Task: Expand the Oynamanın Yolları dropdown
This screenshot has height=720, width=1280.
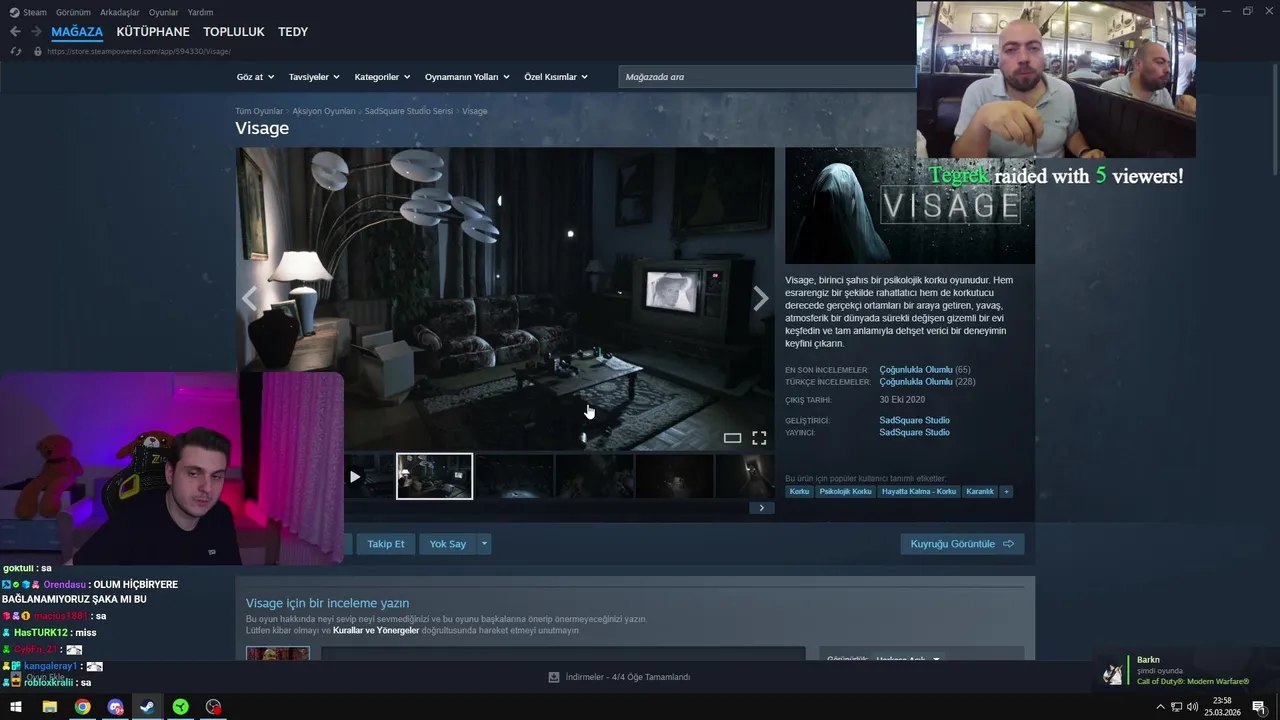Action: click(467, 77)
